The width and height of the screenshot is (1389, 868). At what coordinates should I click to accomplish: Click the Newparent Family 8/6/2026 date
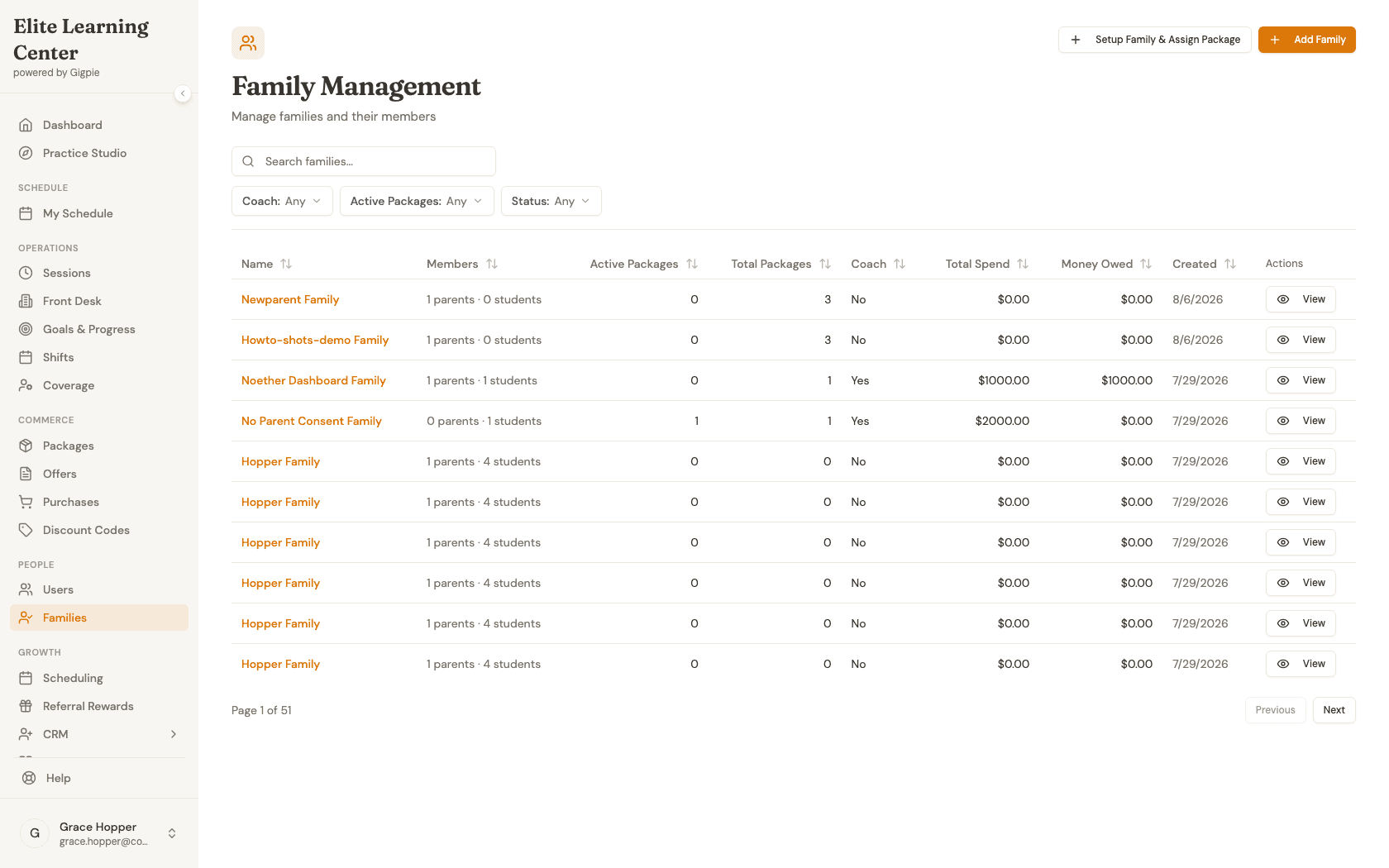[x=1197, y=299]
